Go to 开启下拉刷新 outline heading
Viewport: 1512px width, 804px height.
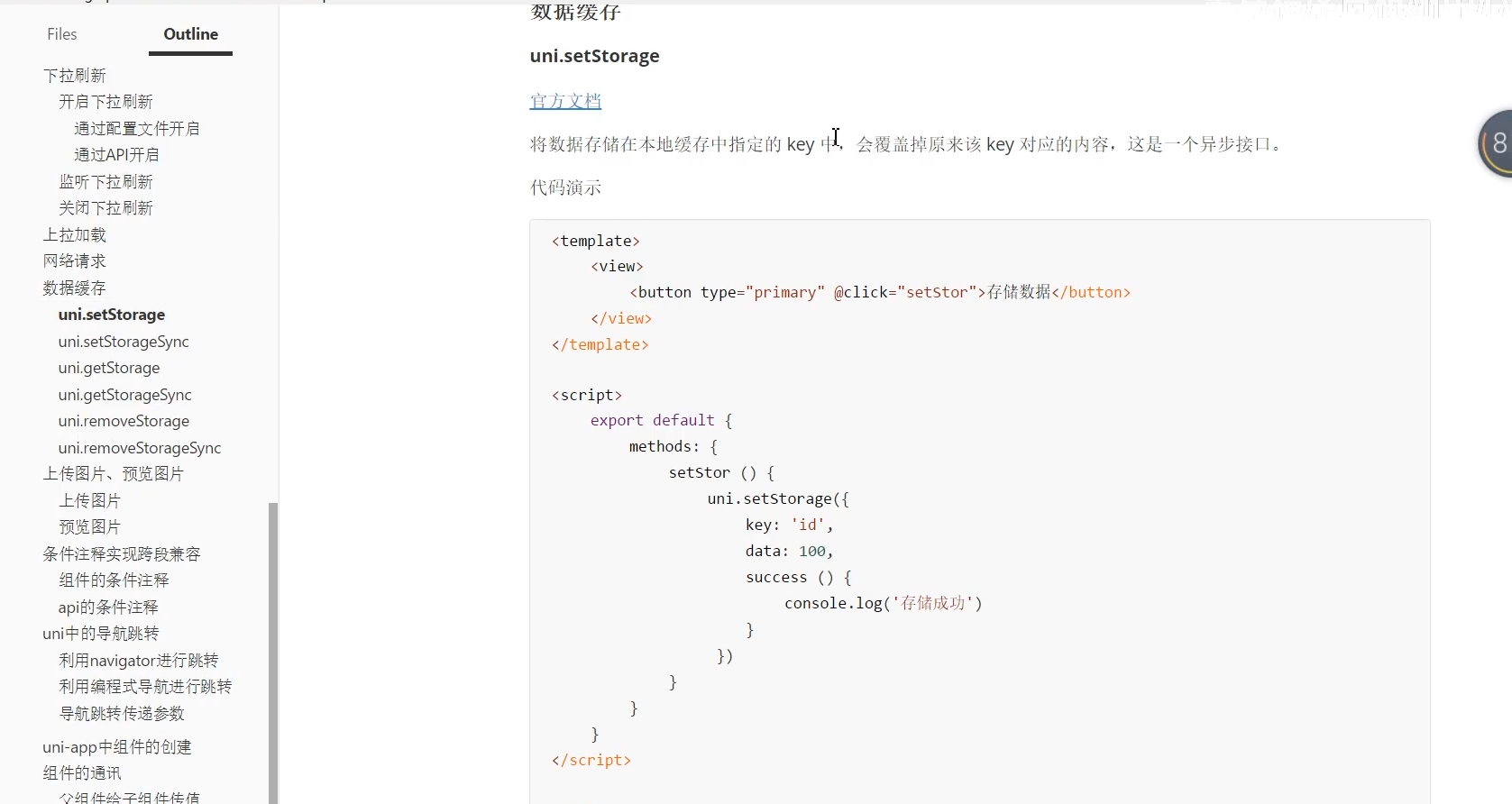105,102
